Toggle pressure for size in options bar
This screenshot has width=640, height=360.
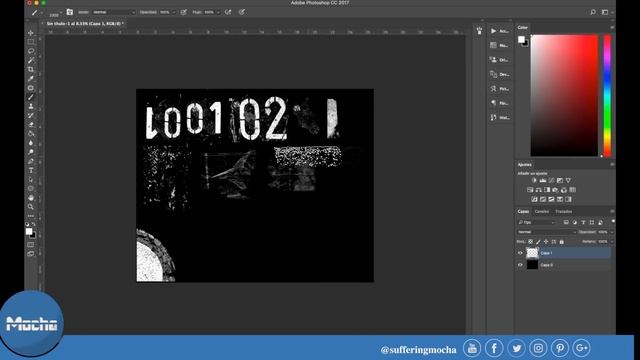pyautogui.click(x=242, y=12)
